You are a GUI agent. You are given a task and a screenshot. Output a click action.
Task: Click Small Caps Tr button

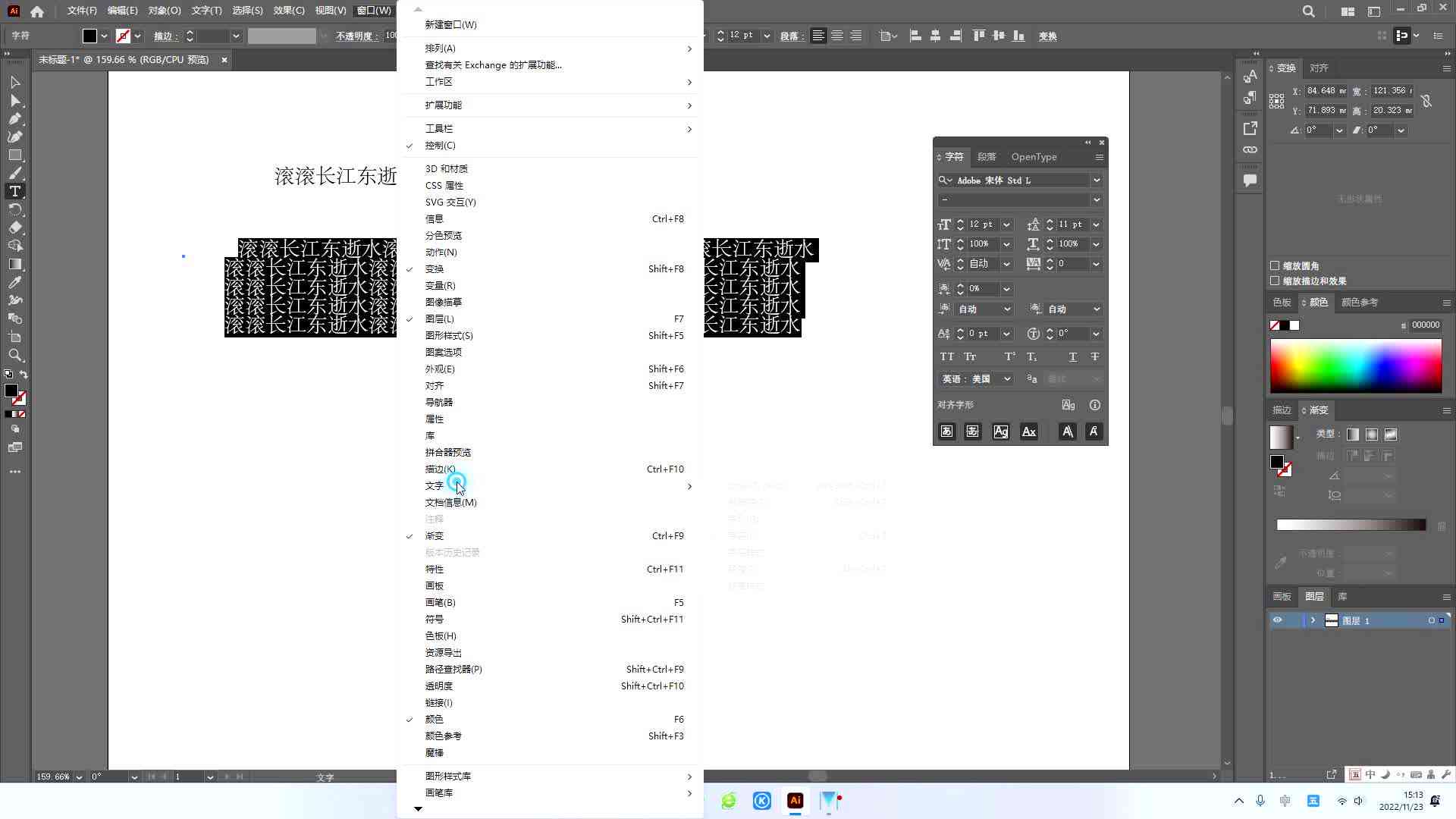970,356
